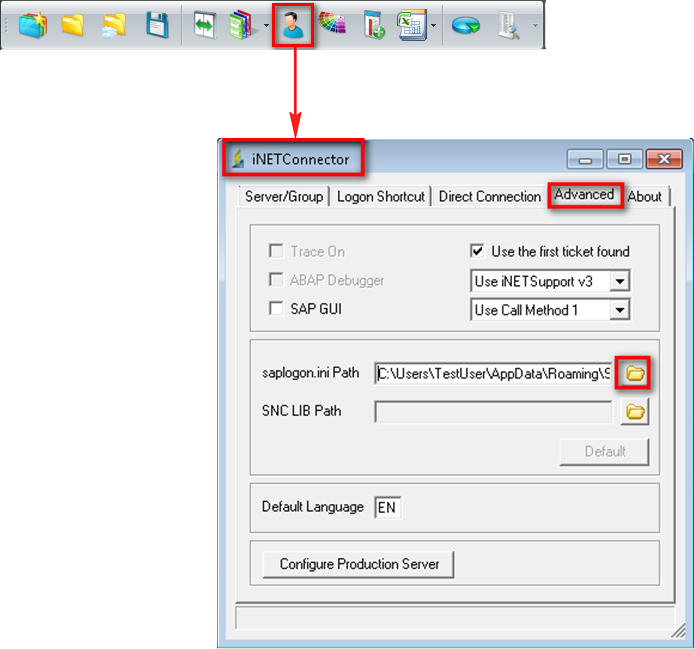Expand the Use Call Method 1 dropdown

pyautogui.click(x=620, y=310)
